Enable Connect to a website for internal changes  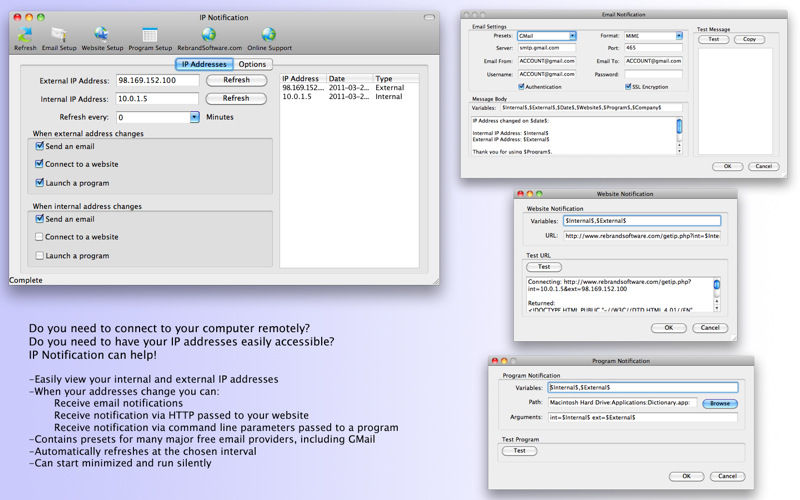click(39, 237)
